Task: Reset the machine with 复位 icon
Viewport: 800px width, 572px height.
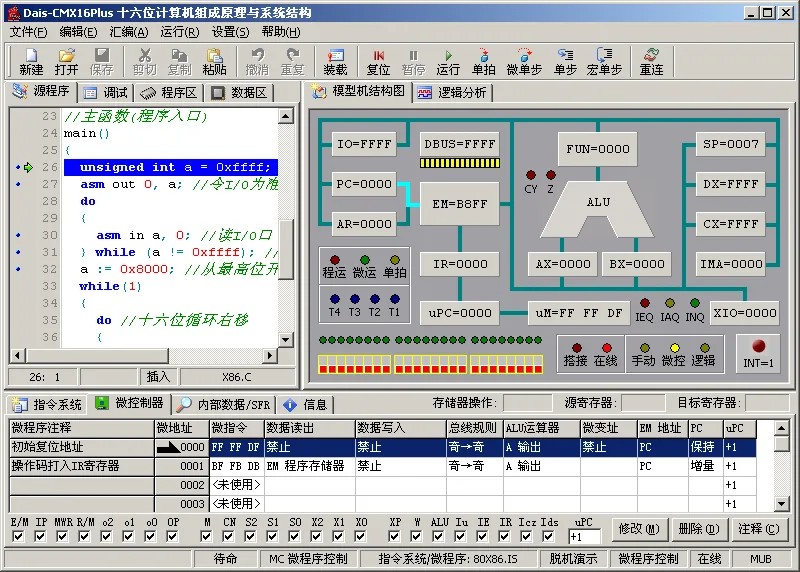Action: 378,61
